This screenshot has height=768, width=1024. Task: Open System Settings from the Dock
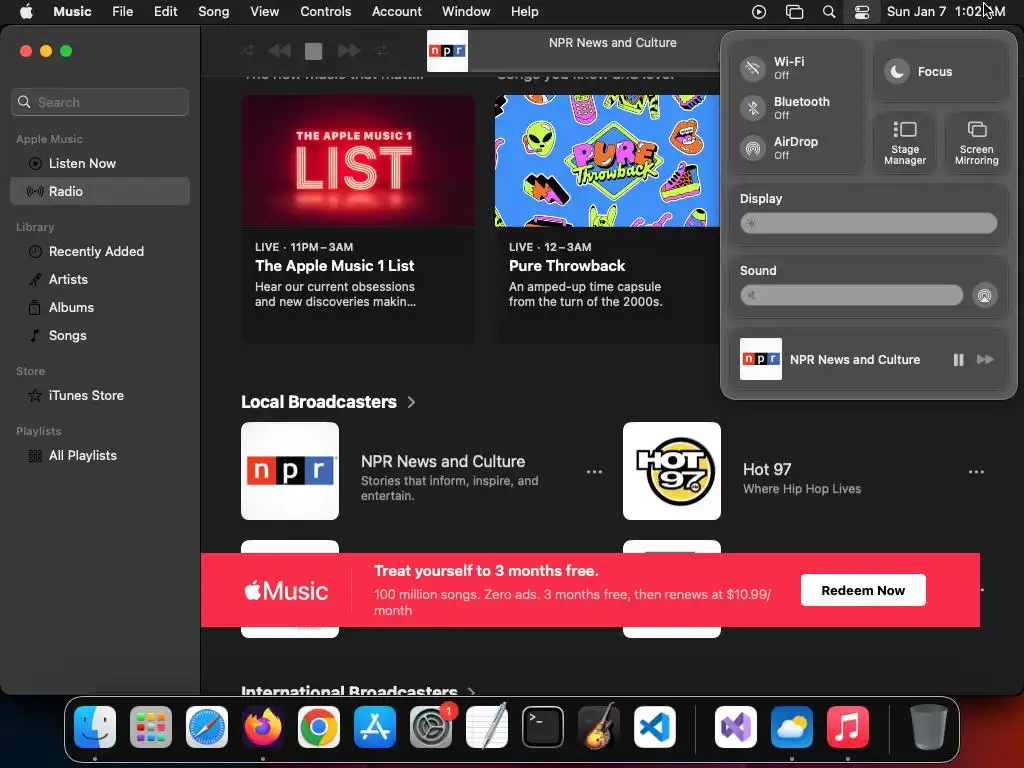tap(431, 727)
